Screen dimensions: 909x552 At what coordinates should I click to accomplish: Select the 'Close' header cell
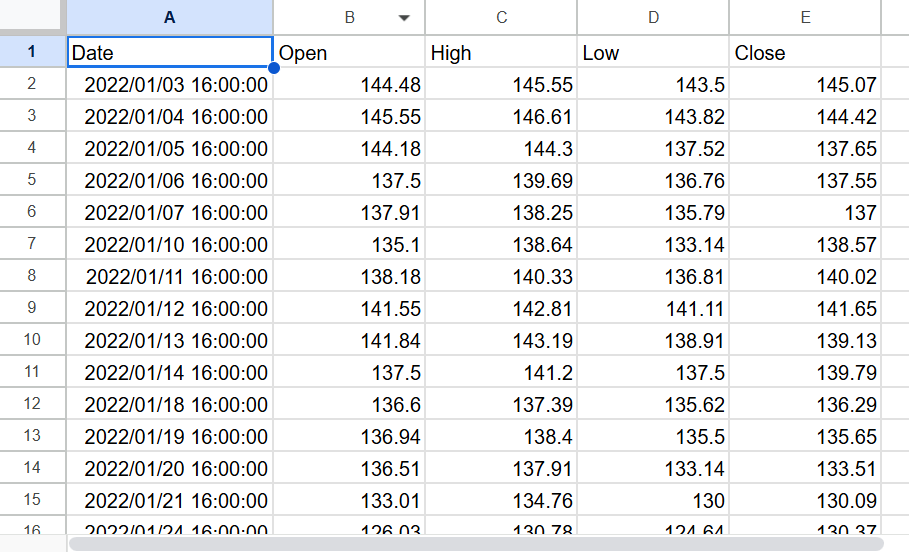pos(805,53)
